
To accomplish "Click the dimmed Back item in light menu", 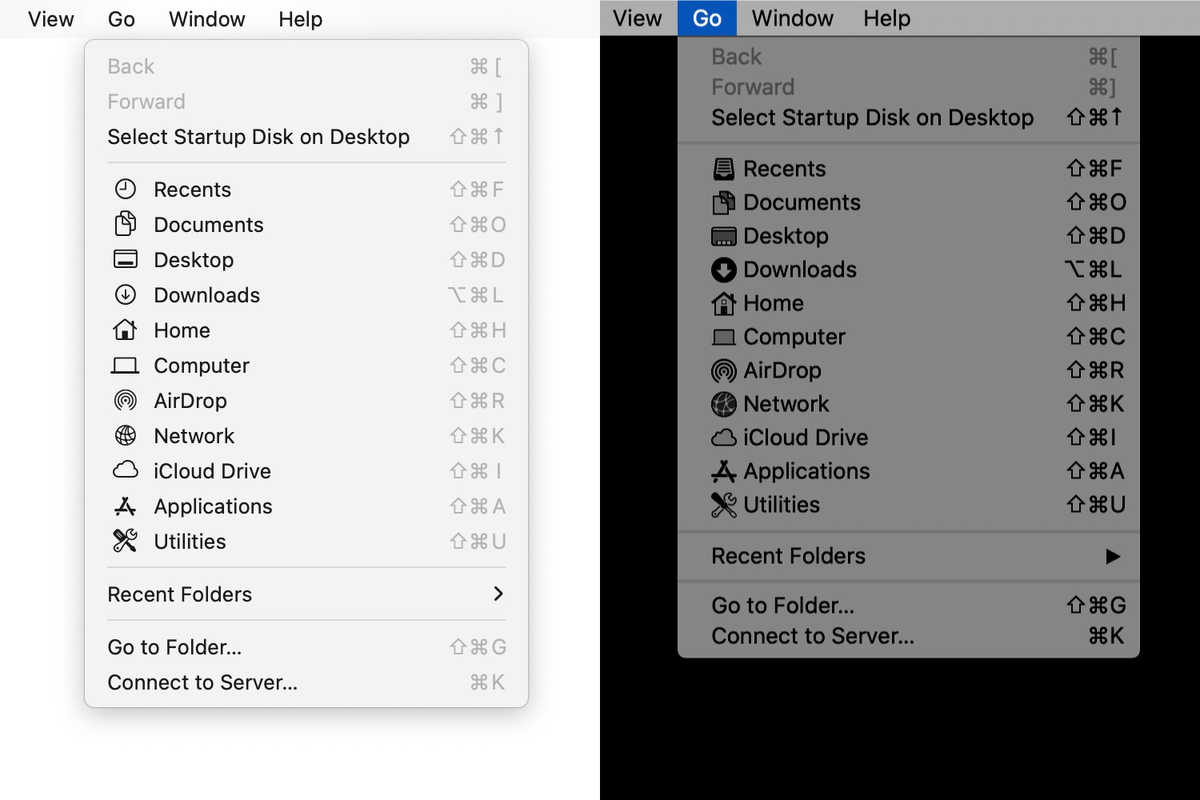I will coord(306,67).
